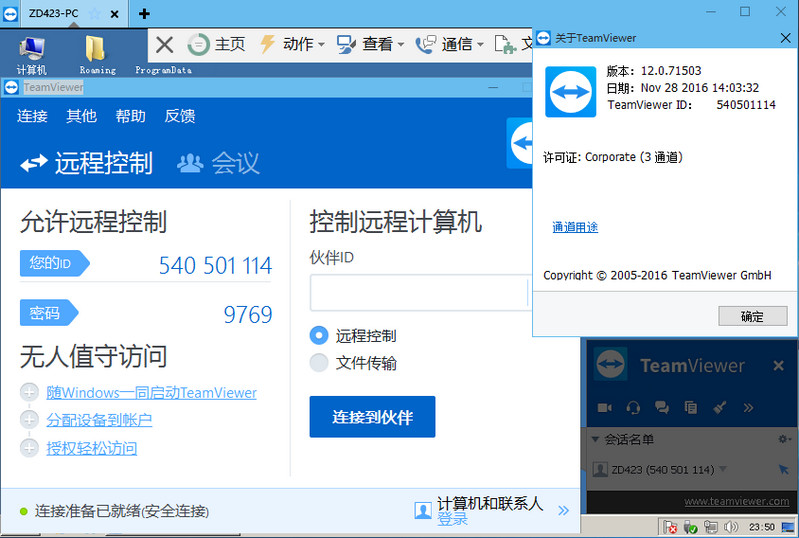Collapse the 会话名单 section

(595, 439)
